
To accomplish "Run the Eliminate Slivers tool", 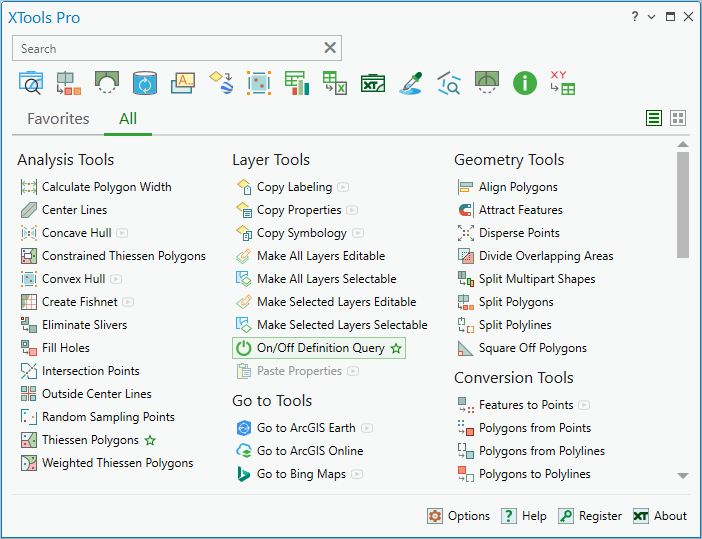I will [74, 325].
